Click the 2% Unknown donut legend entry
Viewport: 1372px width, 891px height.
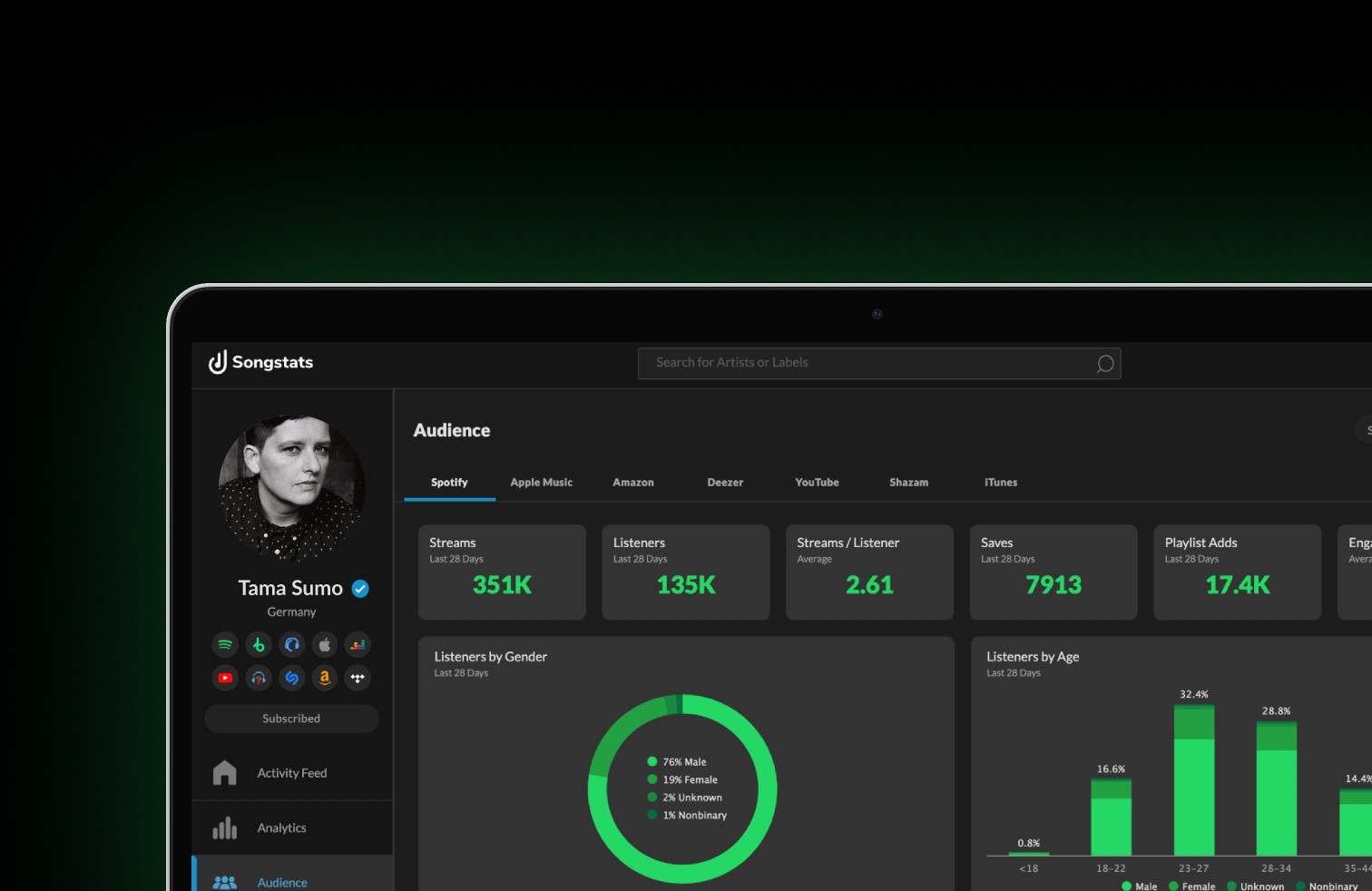pyautogui.click(x=685, y=798)
